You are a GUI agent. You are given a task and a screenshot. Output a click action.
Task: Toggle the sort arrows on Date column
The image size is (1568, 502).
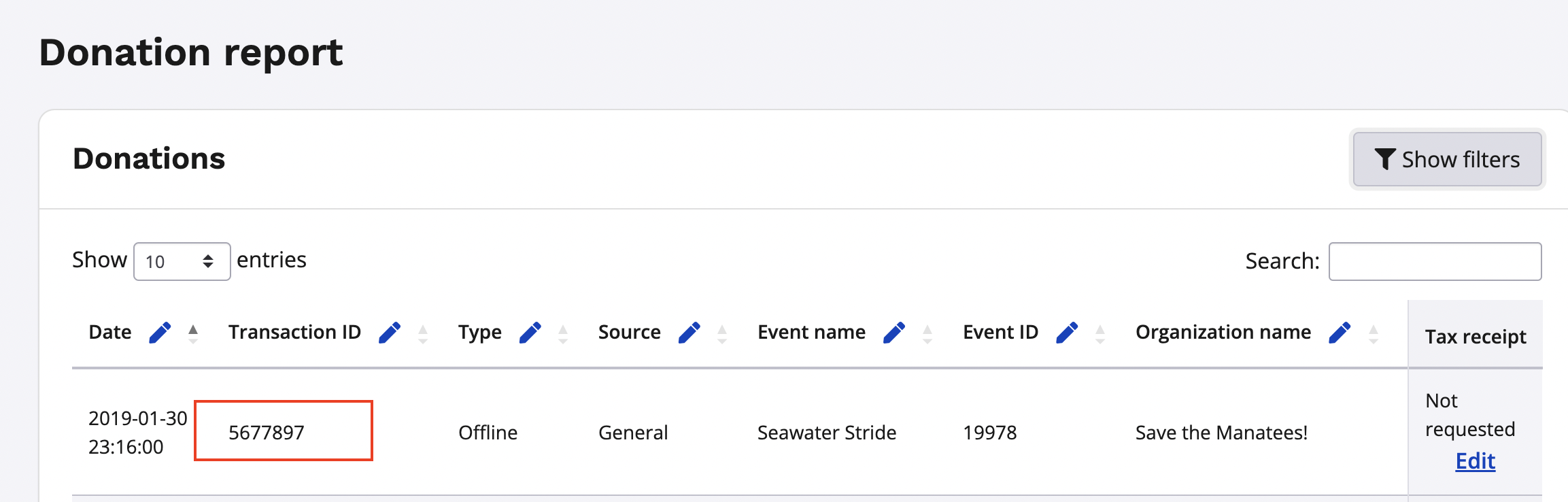(x=193, y=333)
